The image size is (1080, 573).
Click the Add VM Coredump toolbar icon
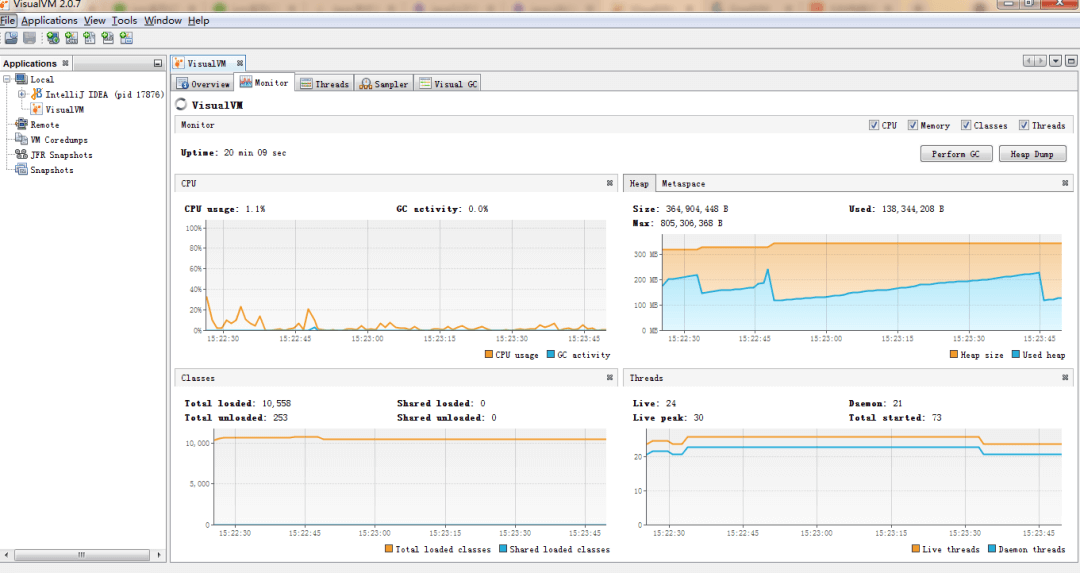[90, 38]
